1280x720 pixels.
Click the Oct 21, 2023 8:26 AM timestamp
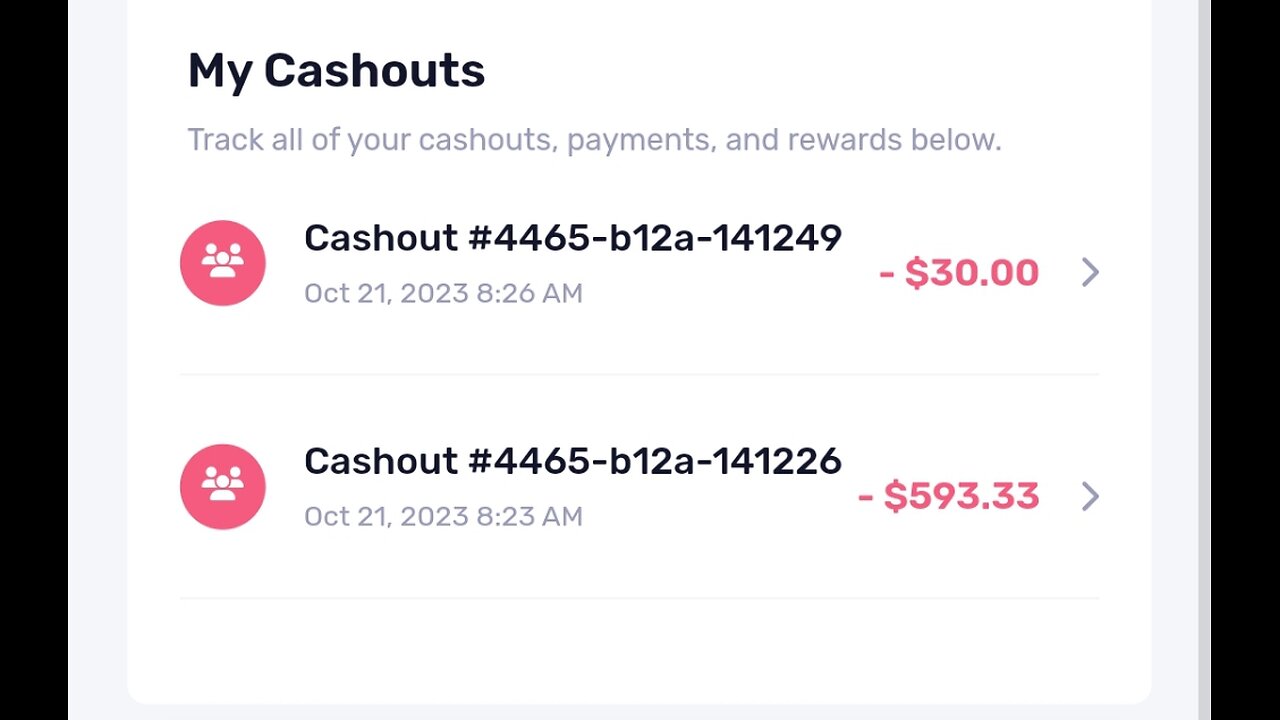point(443,294)
